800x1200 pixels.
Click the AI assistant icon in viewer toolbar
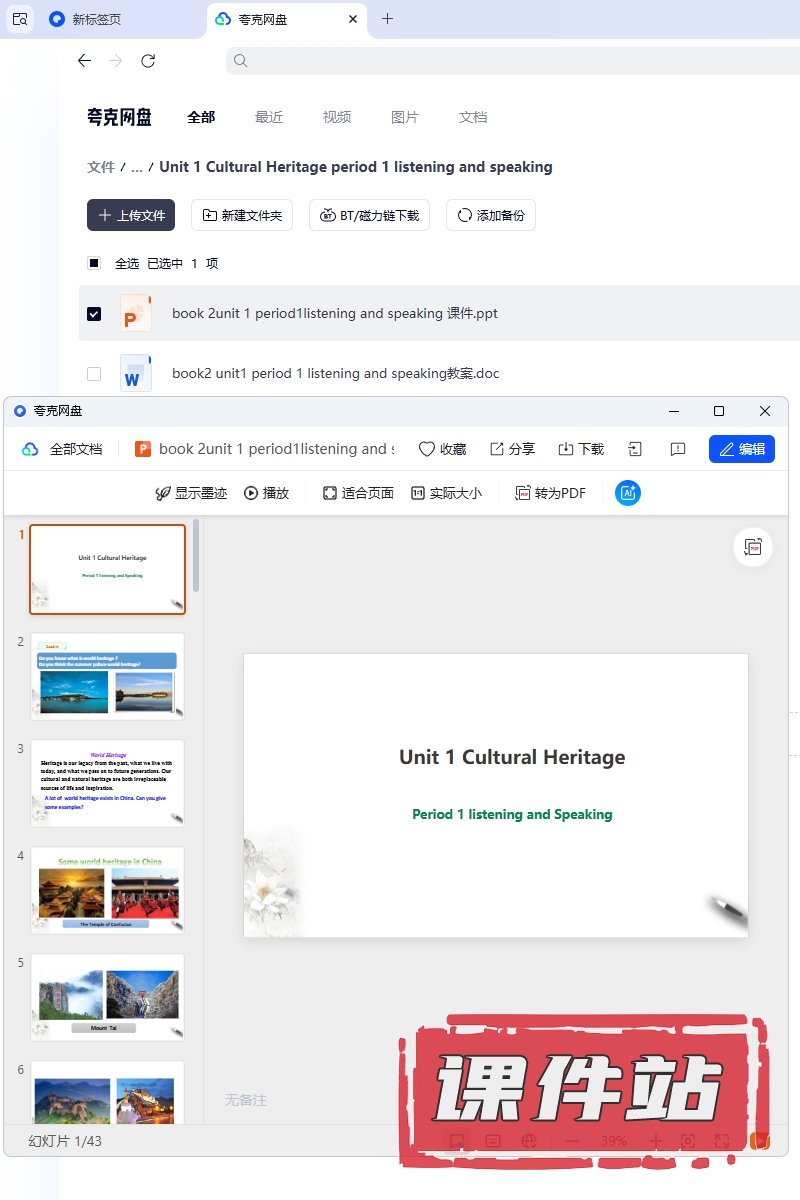[628, 493]
